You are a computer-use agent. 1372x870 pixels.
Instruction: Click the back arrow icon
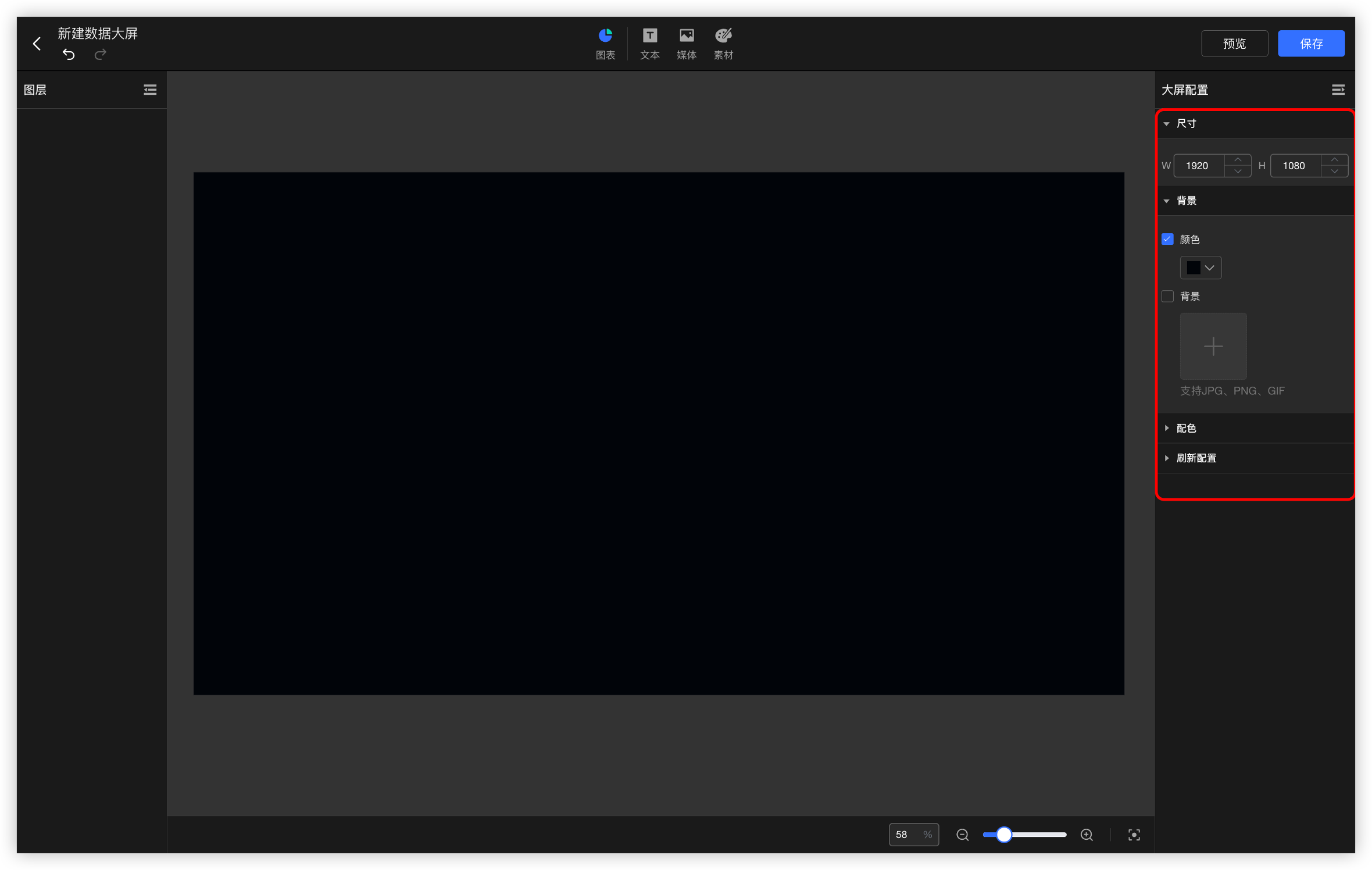(37, 44)
